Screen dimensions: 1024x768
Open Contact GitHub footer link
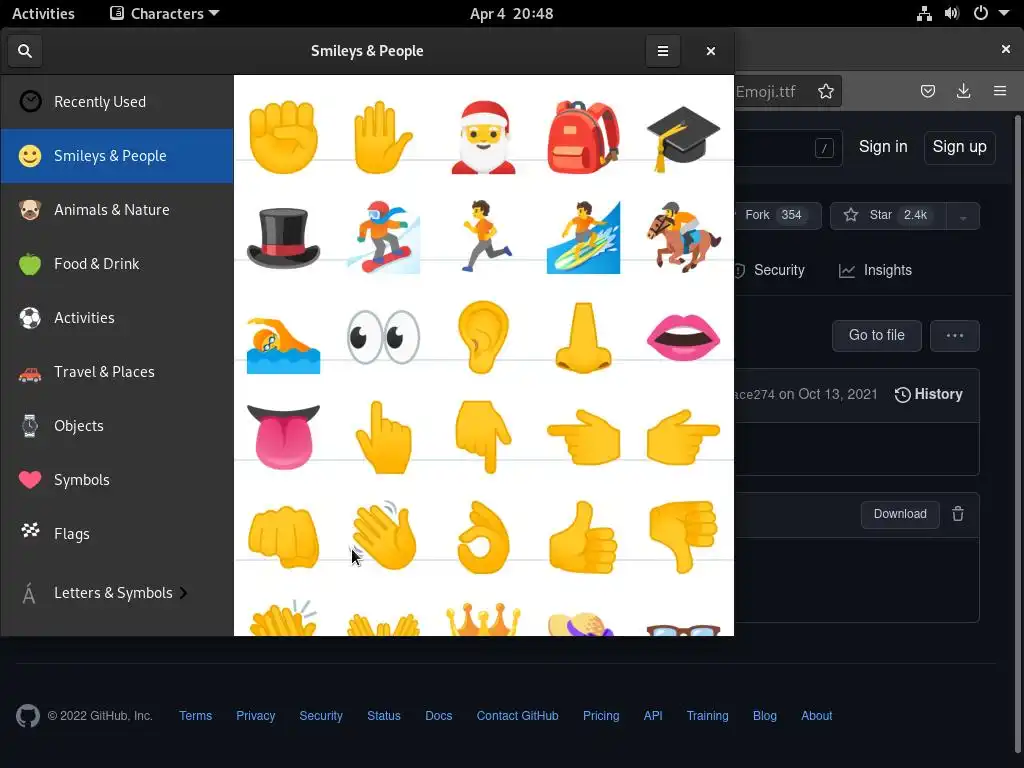[x=517, y=716]
